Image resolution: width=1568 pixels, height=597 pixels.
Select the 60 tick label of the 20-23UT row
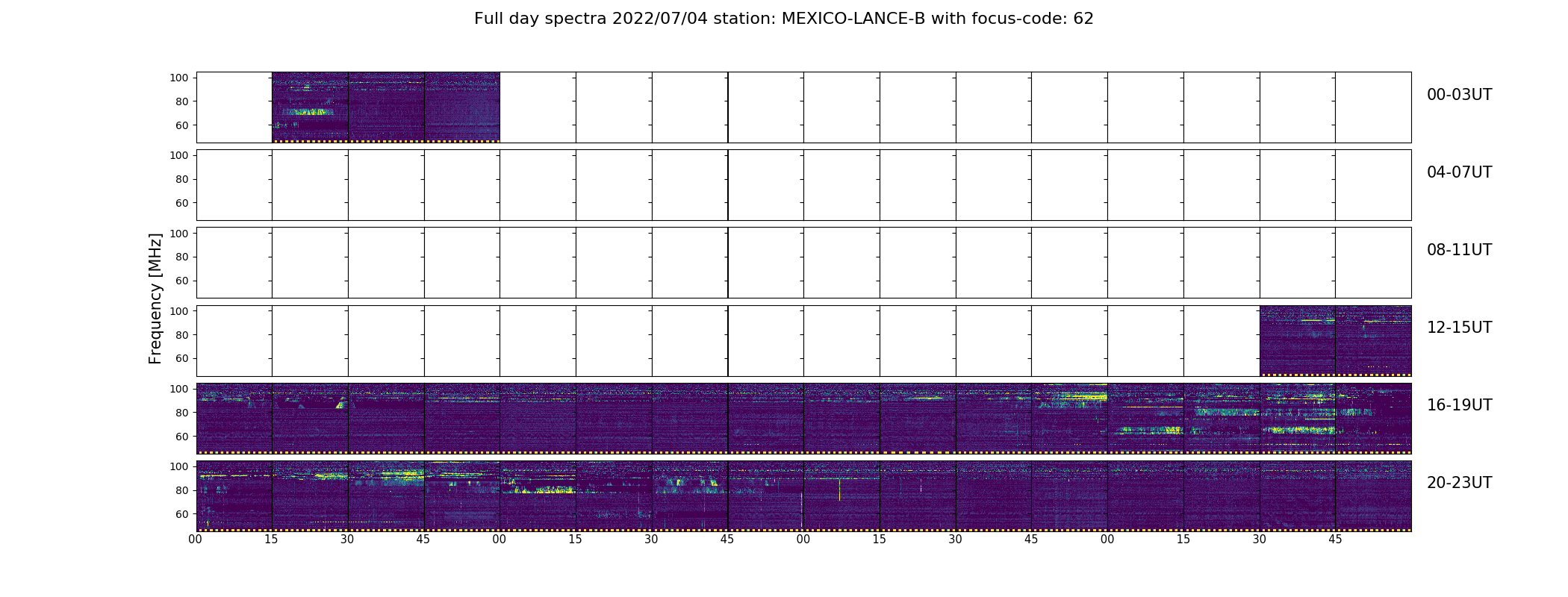tap(183, 513)
